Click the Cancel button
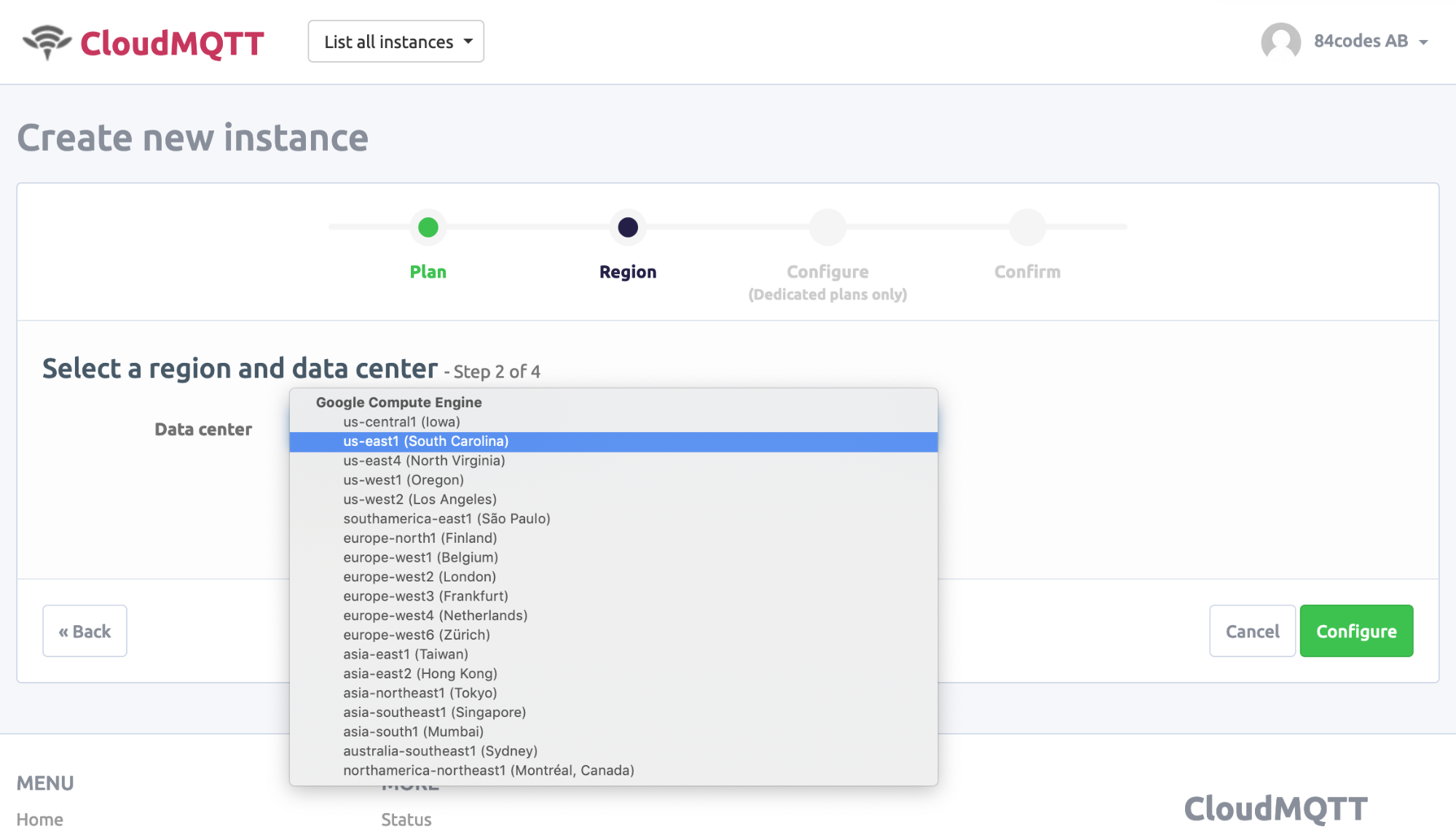 (x=1252, y=631)
